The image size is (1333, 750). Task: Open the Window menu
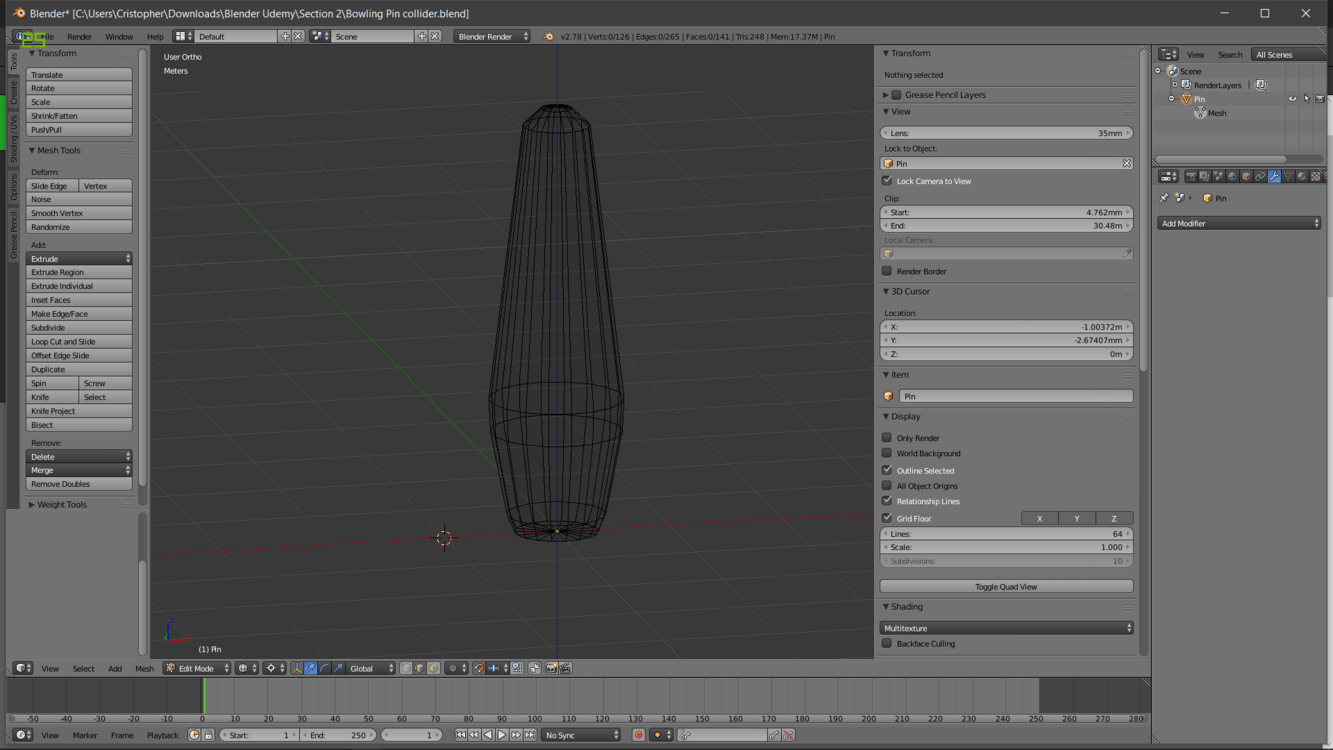coord(119,37)
